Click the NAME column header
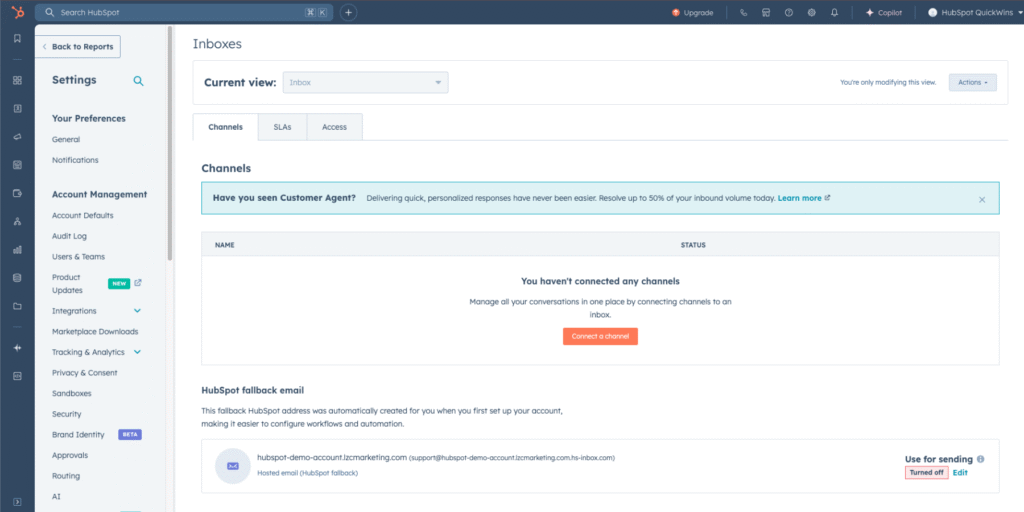 click(x=225, y=245)
